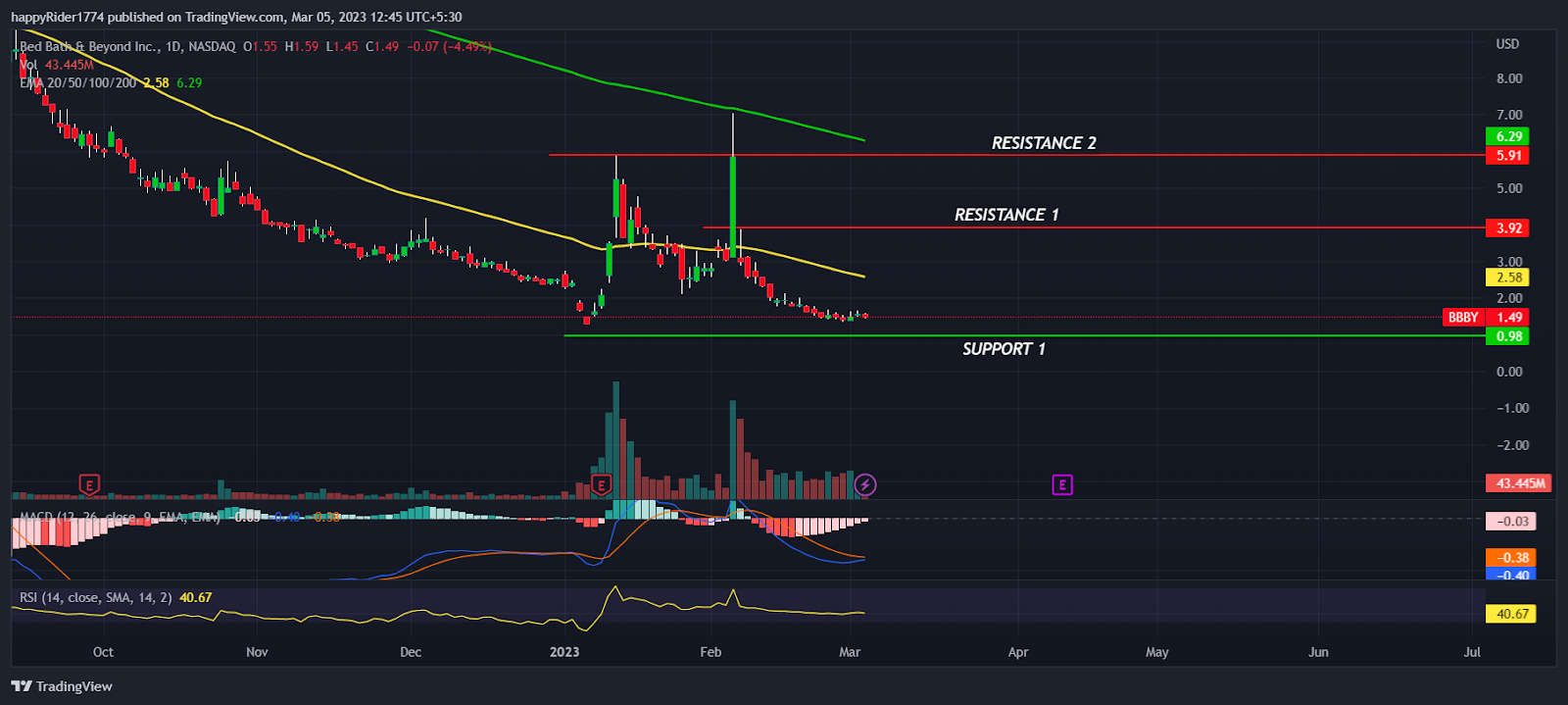Click the 5.00 price axis label

[1509, 188]
